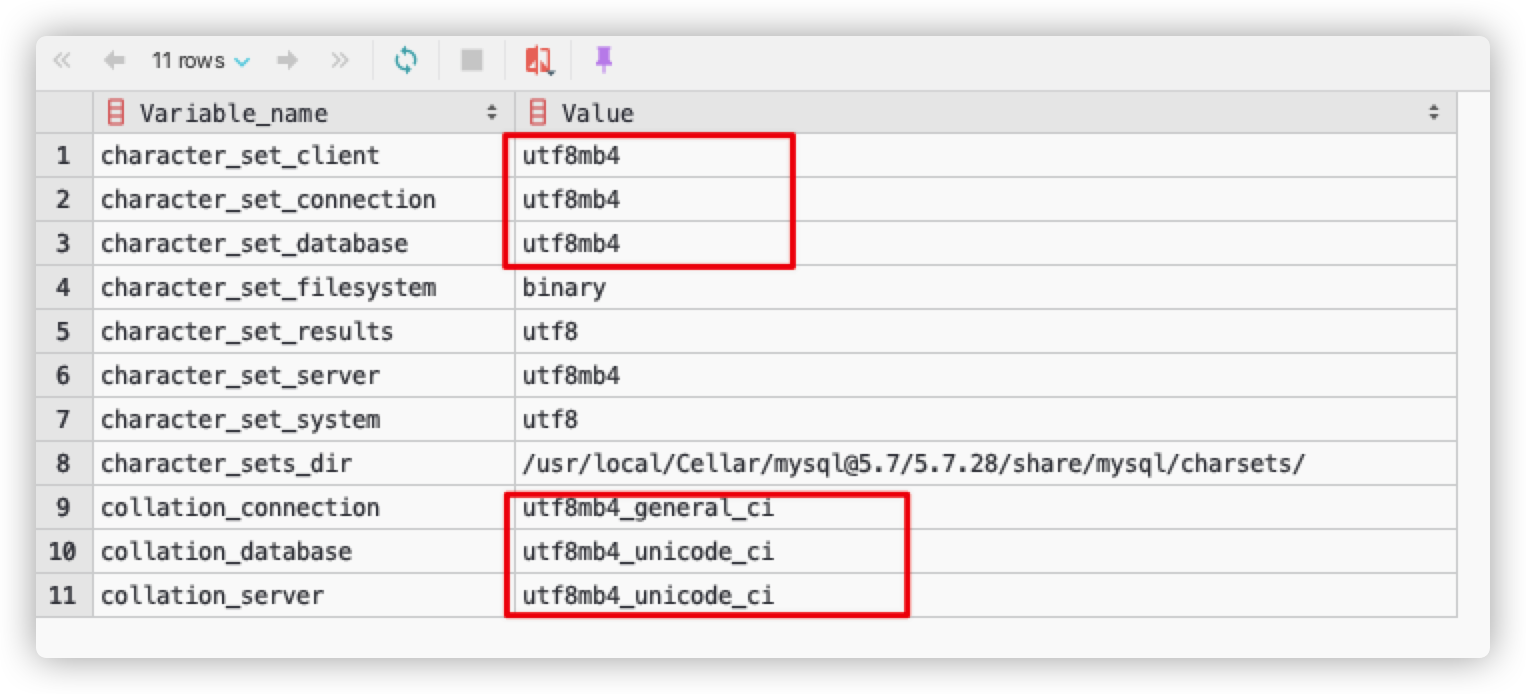
Task: Click the red compare data icon
Action: point(538,61)
